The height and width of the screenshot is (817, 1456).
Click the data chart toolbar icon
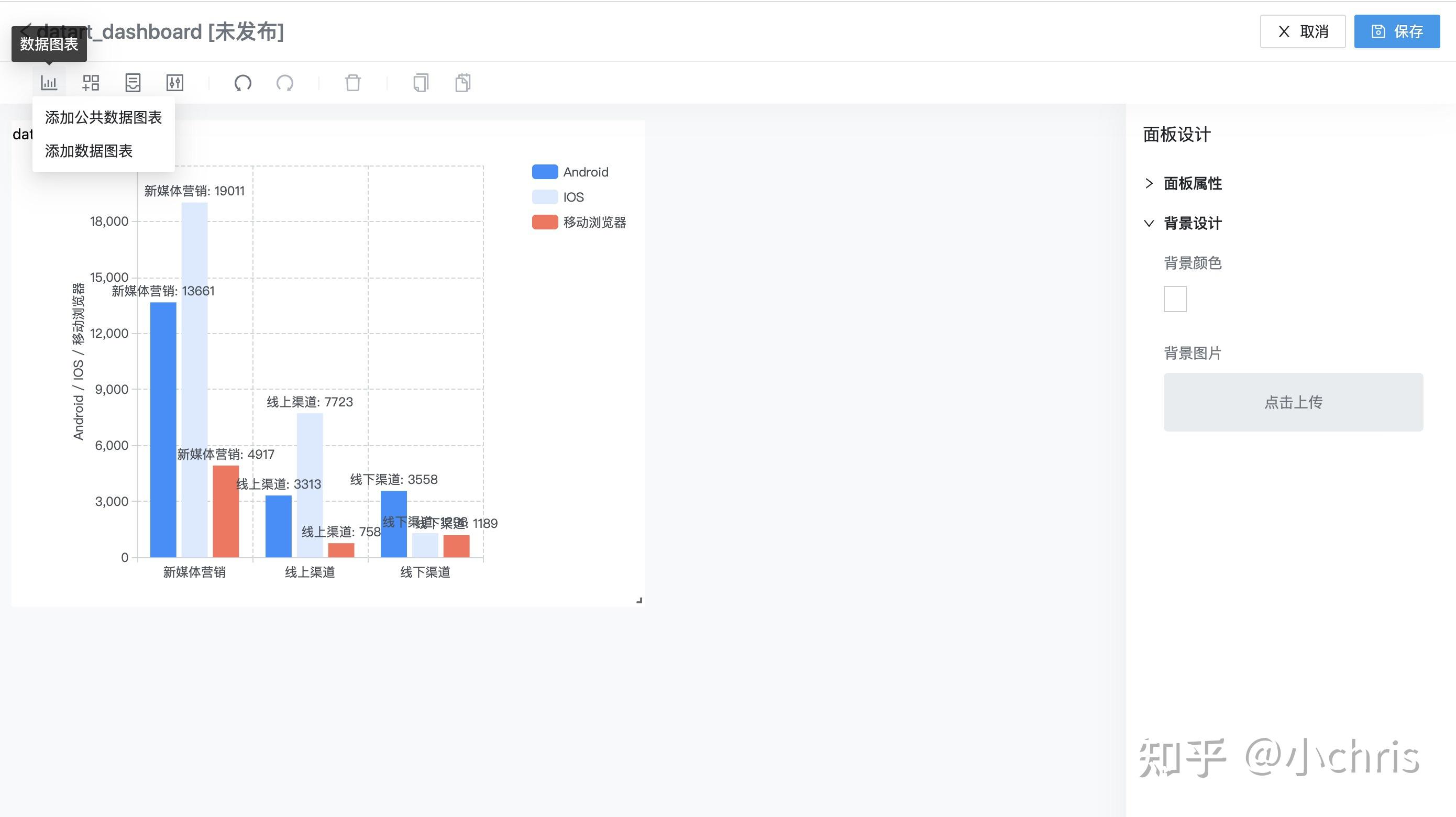pyautogui.click(x=49, y=83)
